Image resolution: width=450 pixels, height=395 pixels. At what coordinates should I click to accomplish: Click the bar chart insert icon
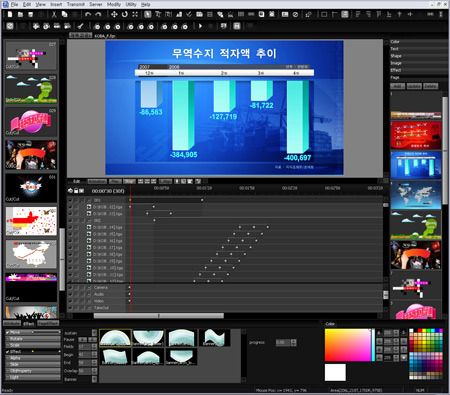click(x=179, y=14)
